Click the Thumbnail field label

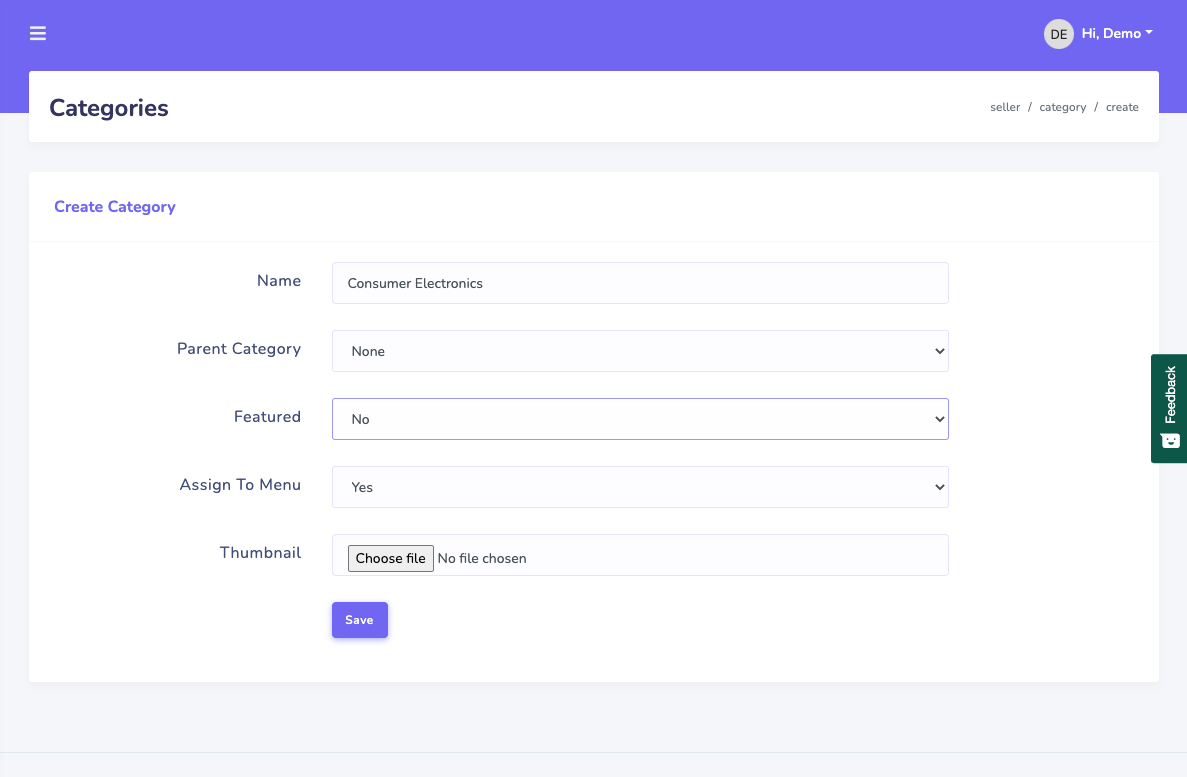[260, 553]
